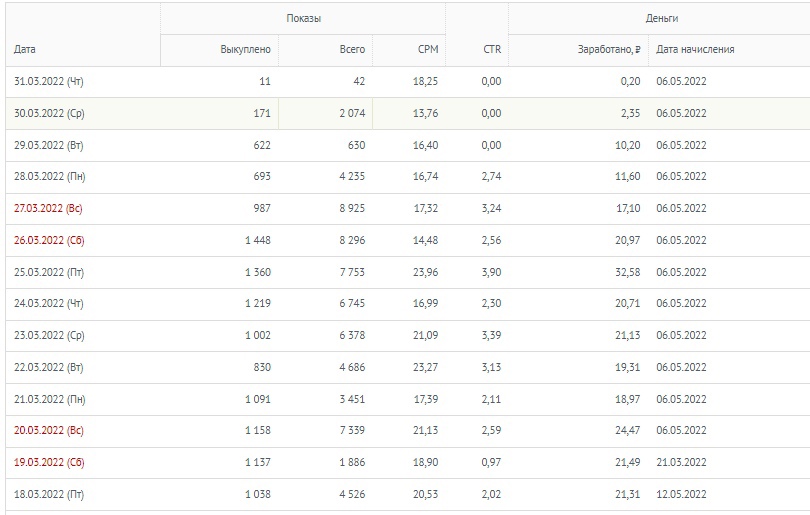810x515 pixels.
Task: Click the red 19.03.2022 (Сб) date
Action: pyautogui.click(x=49, y=462)
